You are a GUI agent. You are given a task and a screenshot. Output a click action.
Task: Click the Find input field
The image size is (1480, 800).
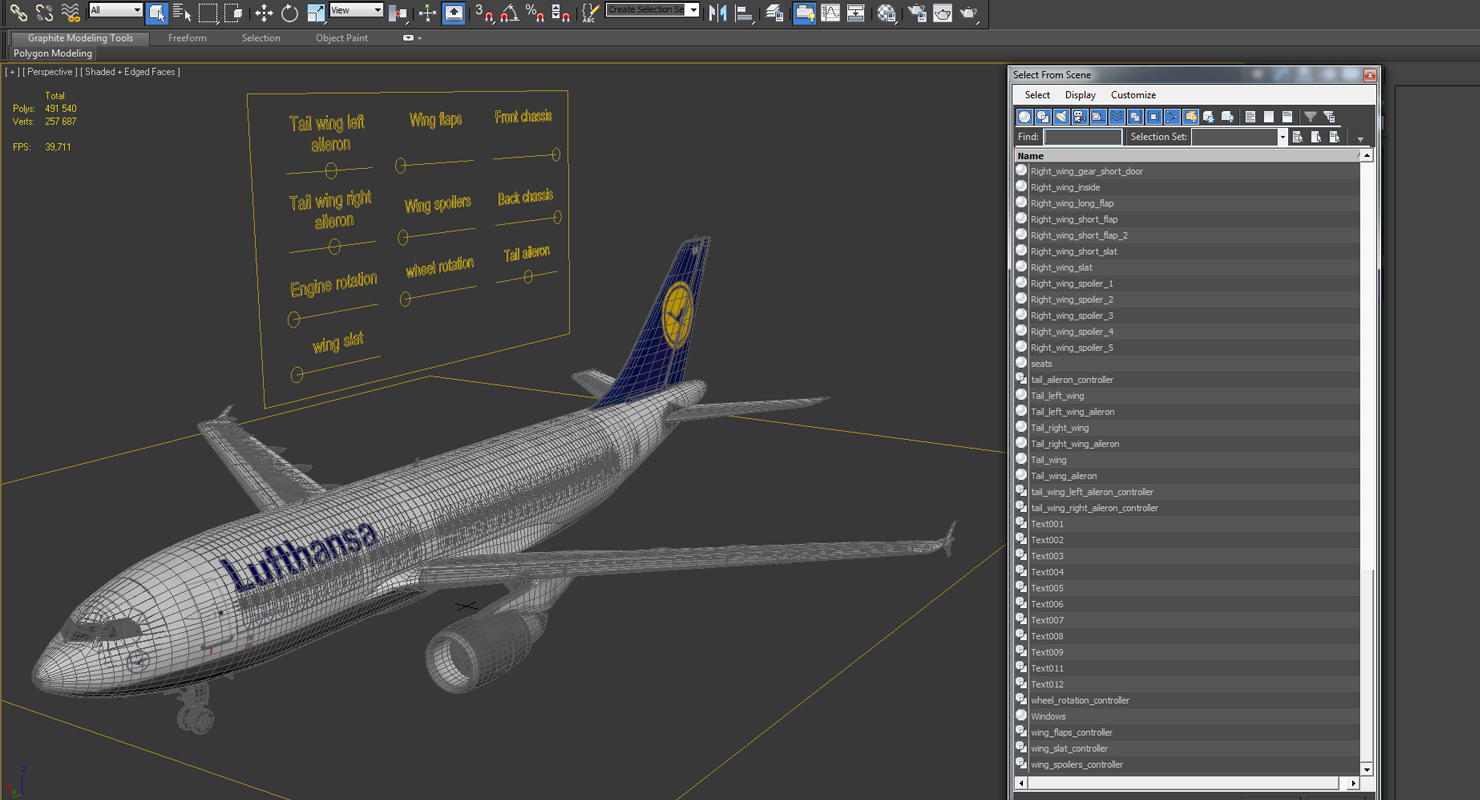[x=1083, y=137]
